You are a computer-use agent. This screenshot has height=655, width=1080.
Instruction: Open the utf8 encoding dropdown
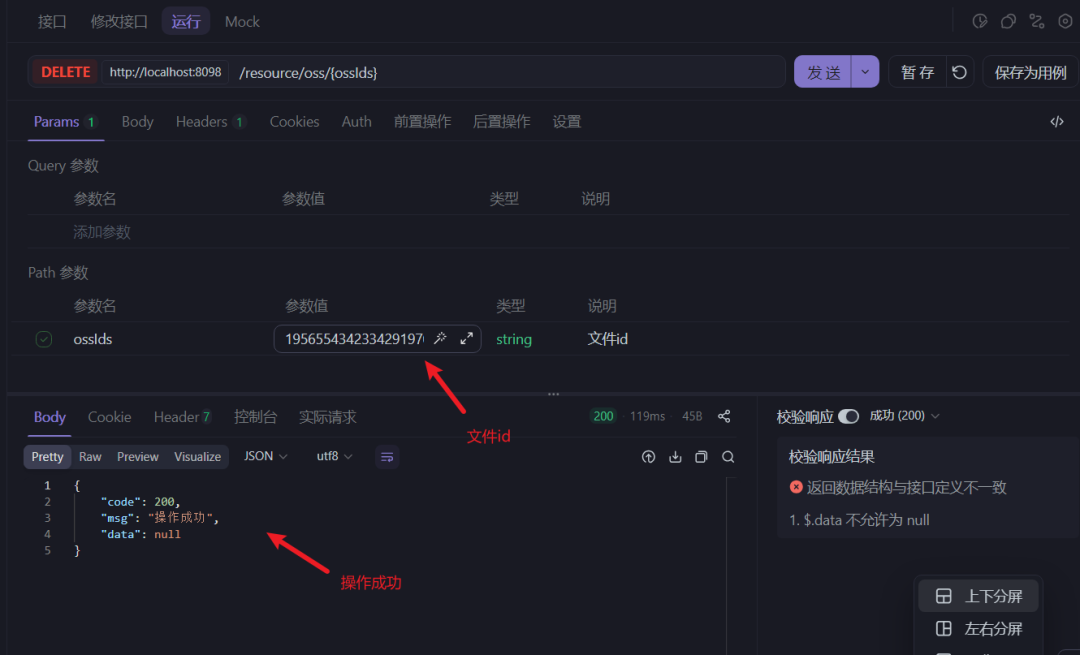tap(334, 456)
